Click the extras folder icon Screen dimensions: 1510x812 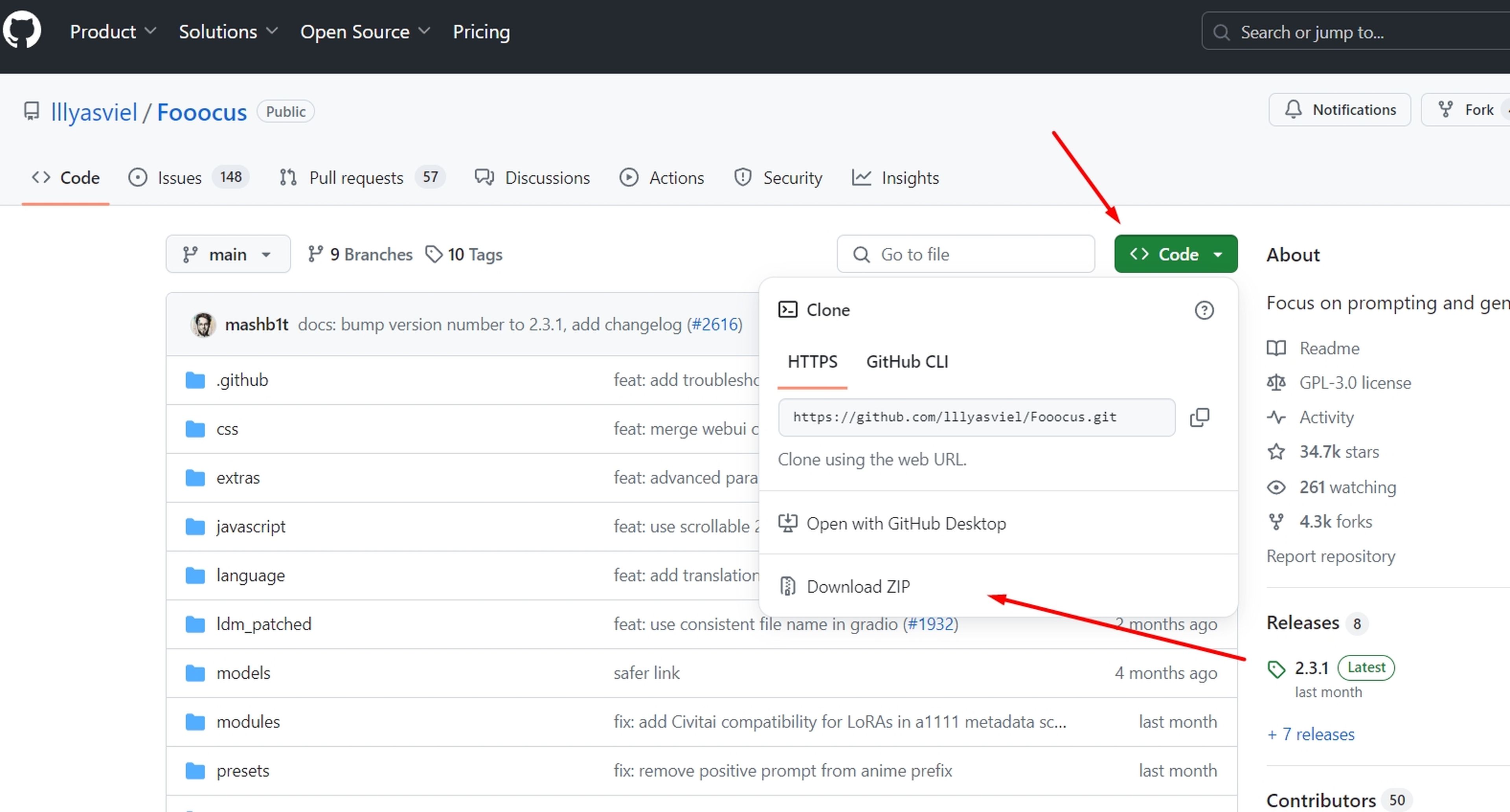click(x=195, y=478)
